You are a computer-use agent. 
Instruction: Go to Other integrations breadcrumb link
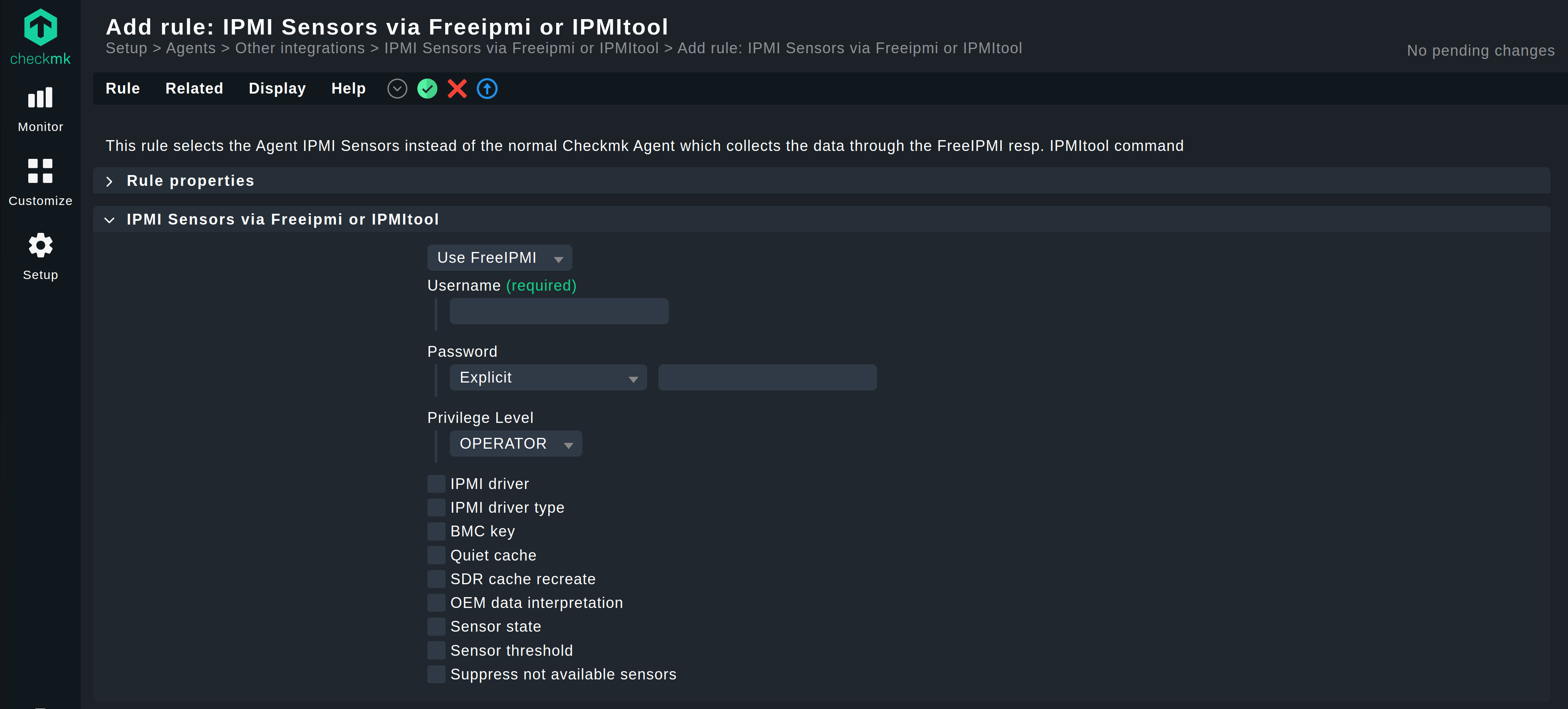click(299, 49)
